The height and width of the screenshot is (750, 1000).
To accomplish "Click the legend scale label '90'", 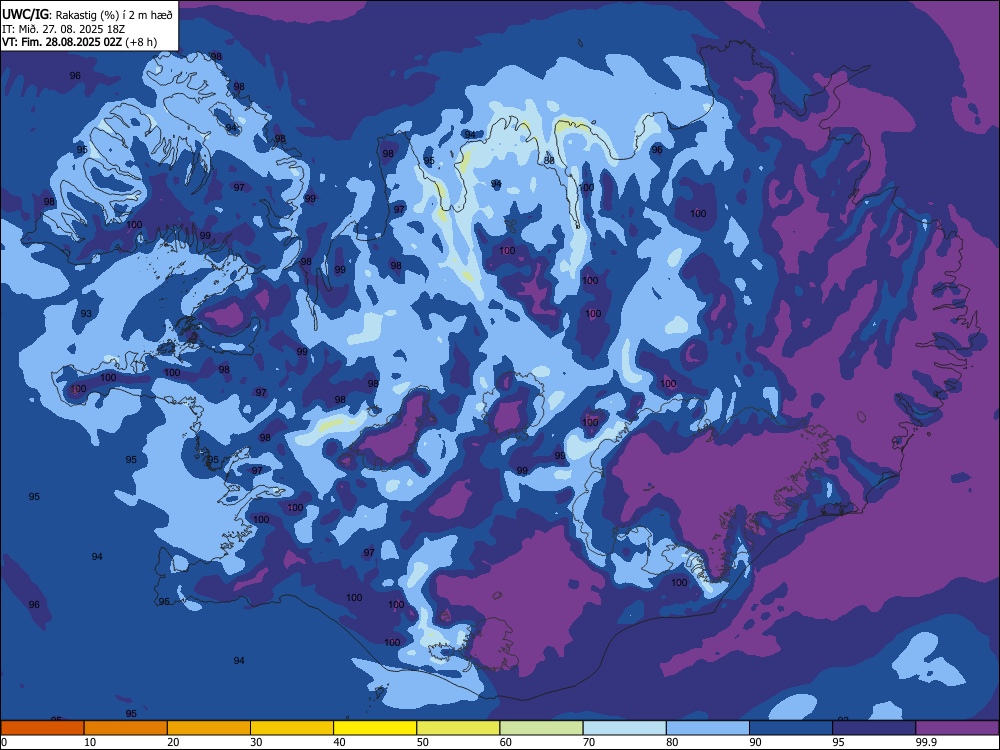I will 755,742.
